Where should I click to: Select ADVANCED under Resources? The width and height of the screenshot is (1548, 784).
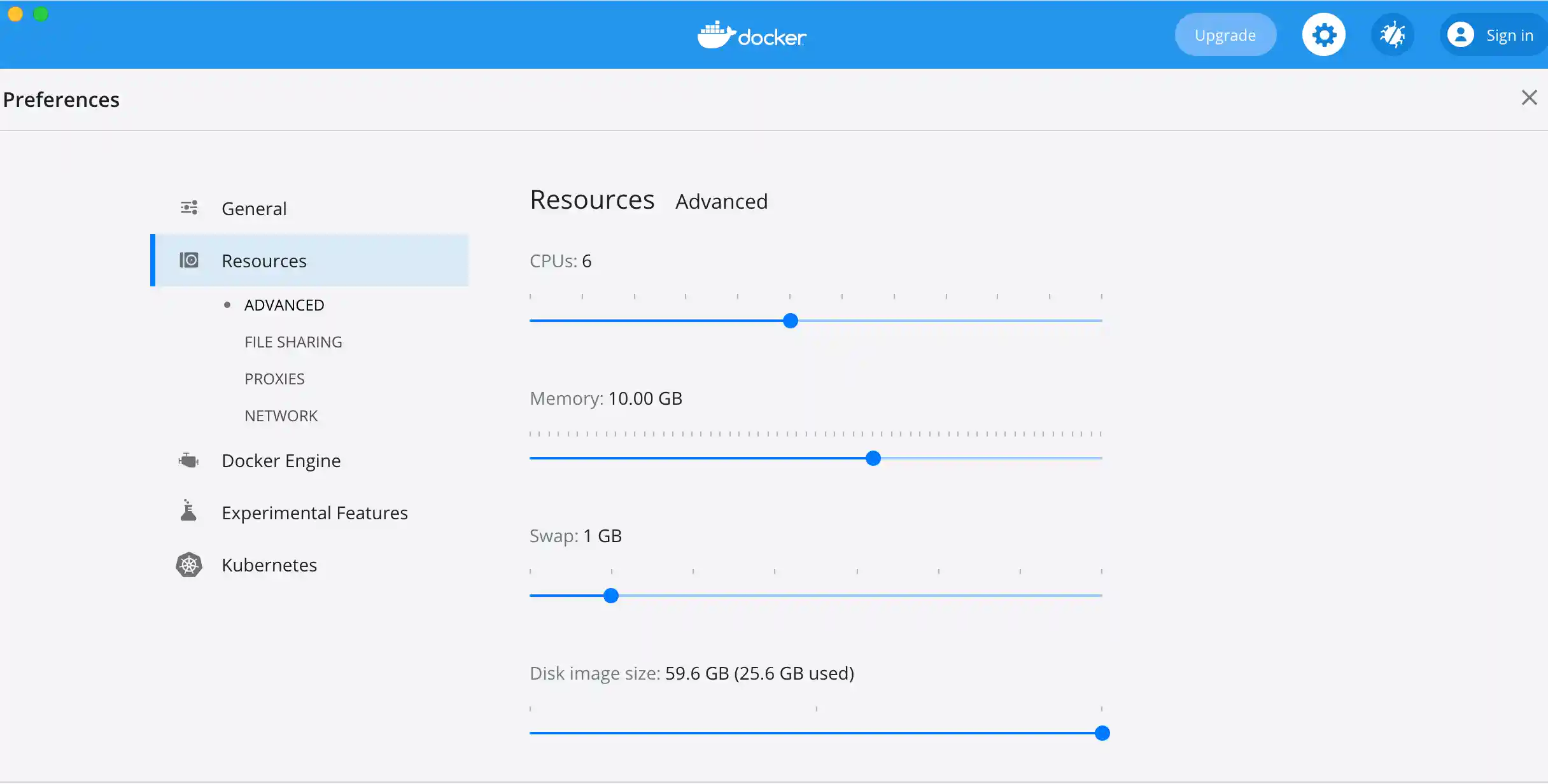click(x=284, y=305)
